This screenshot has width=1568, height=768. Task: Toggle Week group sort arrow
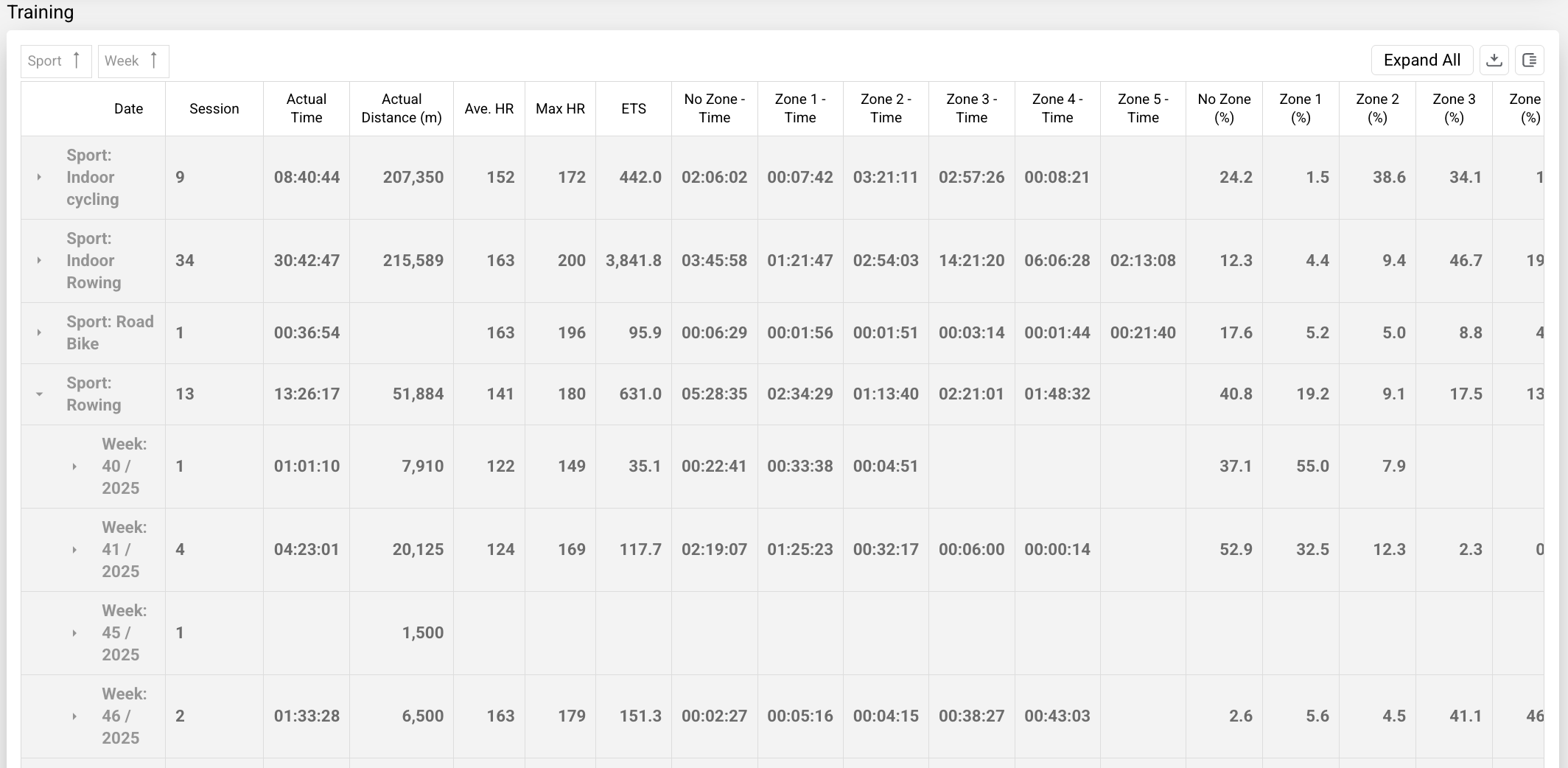pyautogui.click(x=153, y=60)
